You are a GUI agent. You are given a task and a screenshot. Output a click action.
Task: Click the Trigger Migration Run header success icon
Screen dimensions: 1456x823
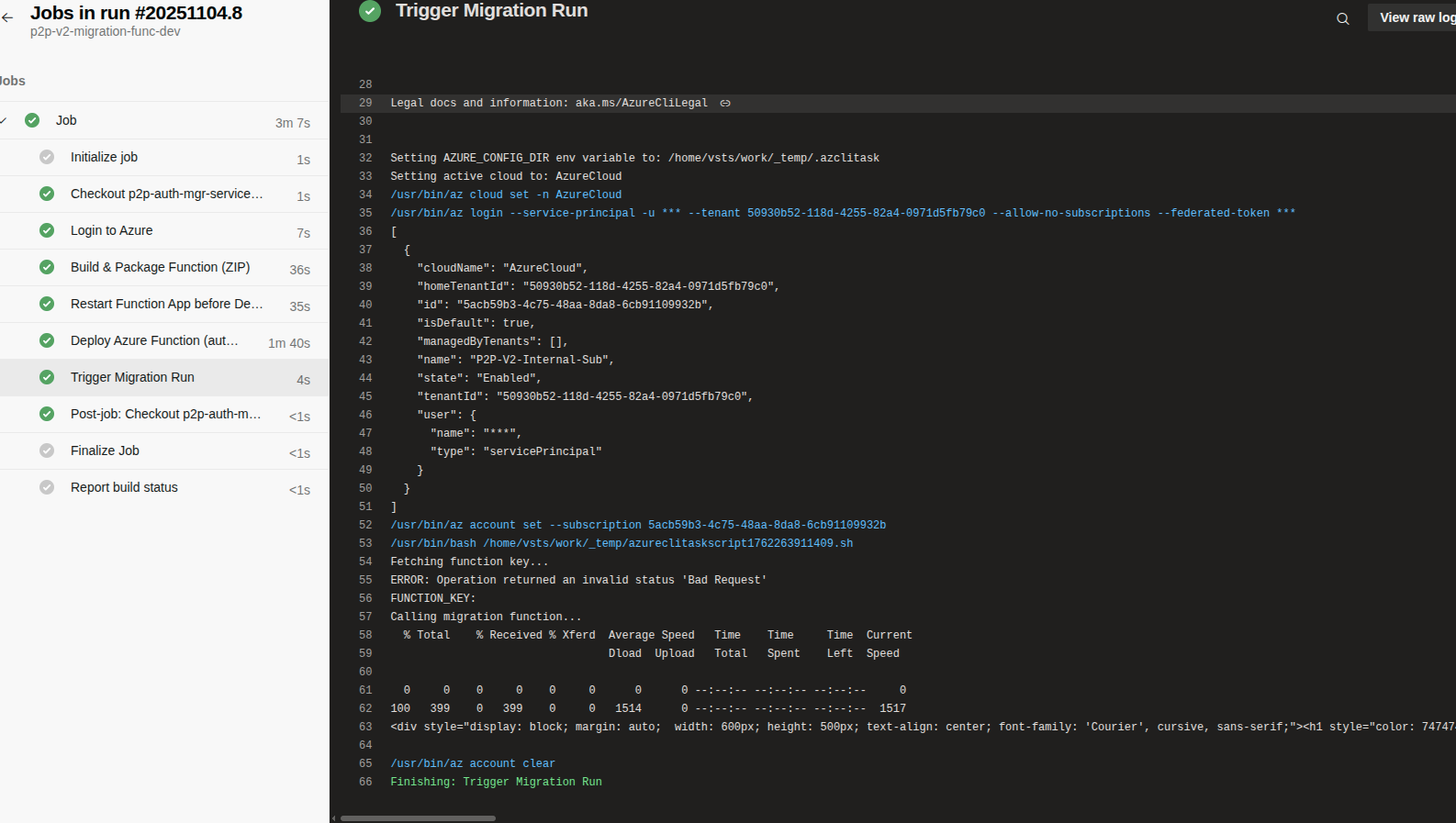370,11
